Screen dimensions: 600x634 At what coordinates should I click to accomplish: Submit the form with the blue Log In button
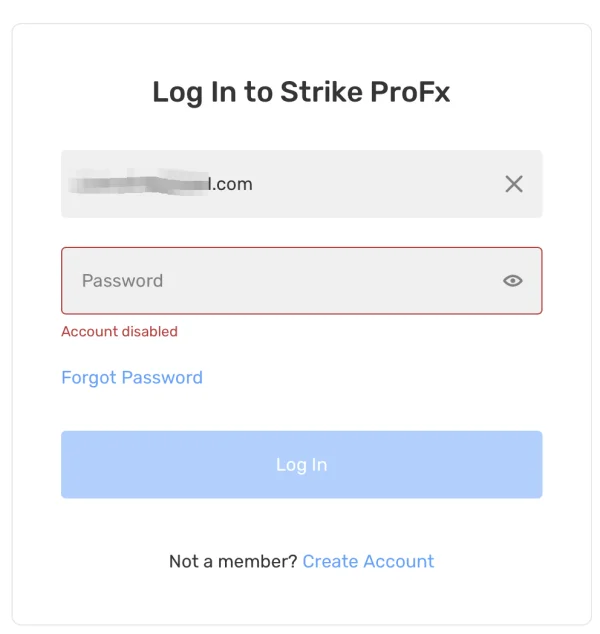[x=301, y=464]
